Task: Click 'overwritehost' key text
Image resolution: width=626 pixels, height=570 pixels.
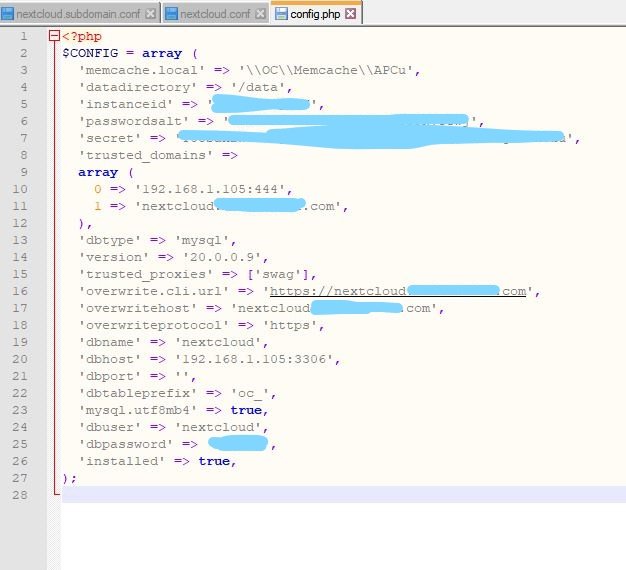Action: 138,309
